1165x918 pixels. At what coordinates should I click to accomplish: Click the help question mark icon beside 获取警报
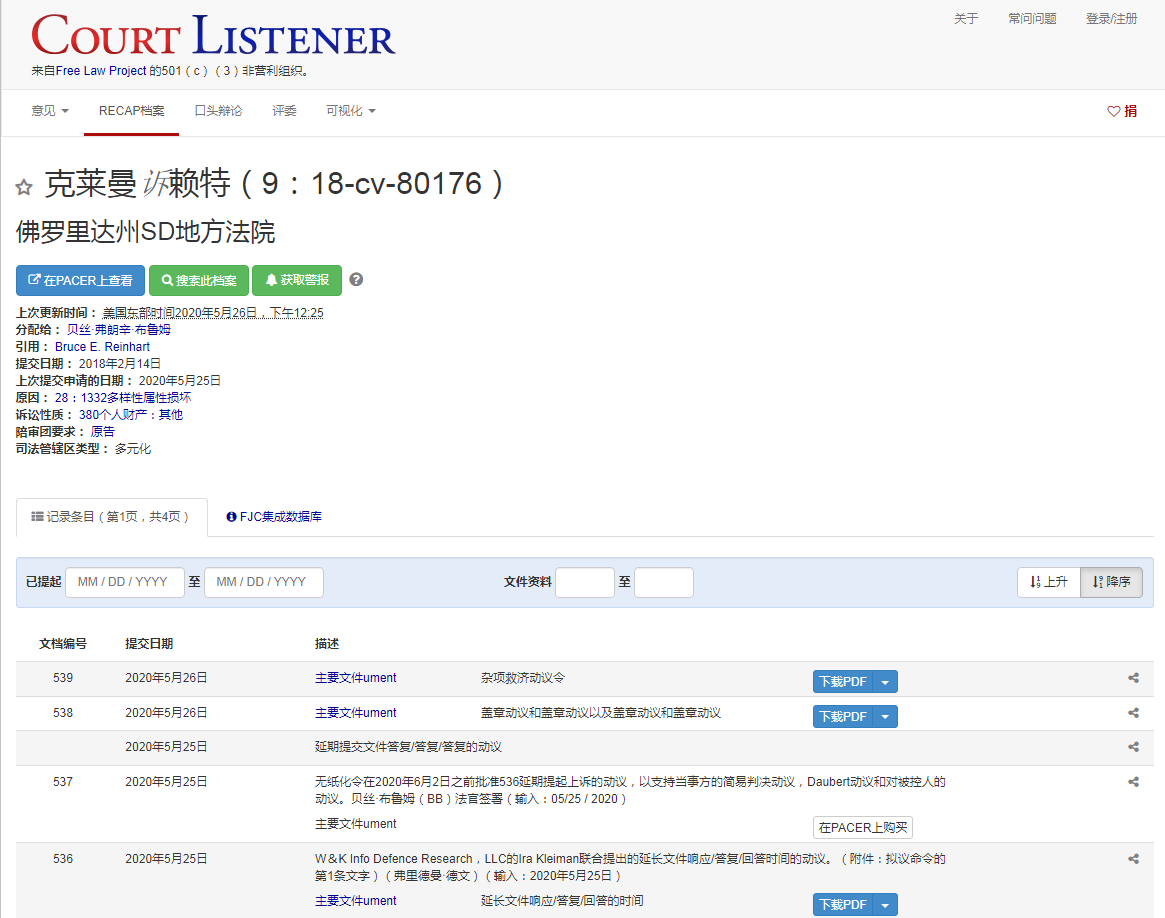tap(356, 280)
